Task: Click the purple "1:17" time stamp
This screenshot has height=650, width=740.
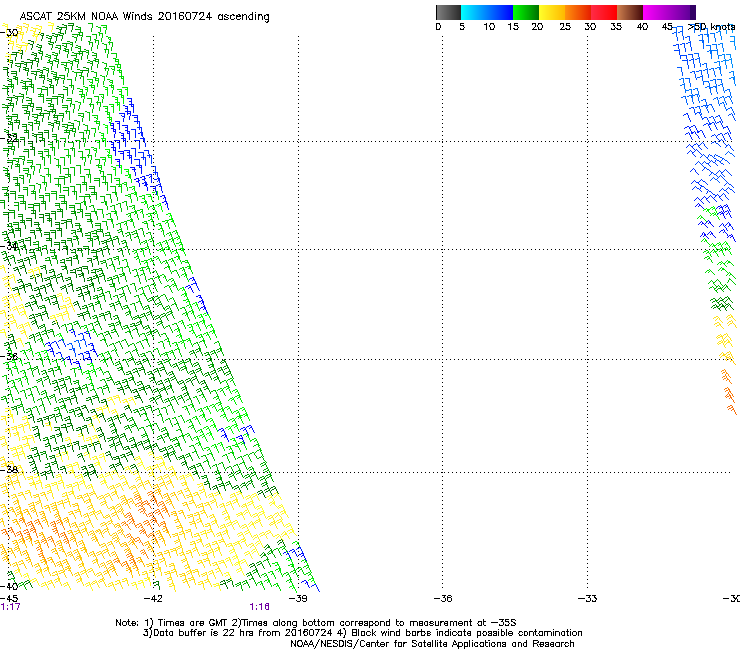Action: point(10,607)
